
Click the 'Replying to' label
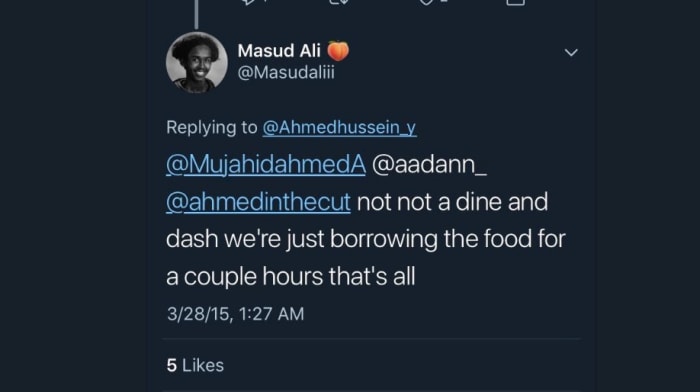tap(212, 128)
